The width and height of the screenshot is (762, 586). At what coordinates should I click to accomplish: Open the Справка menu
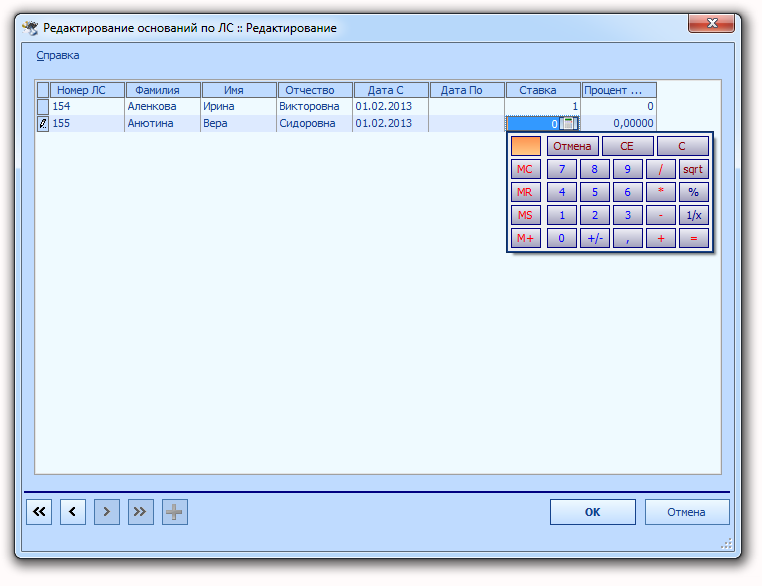coord(57,55)
